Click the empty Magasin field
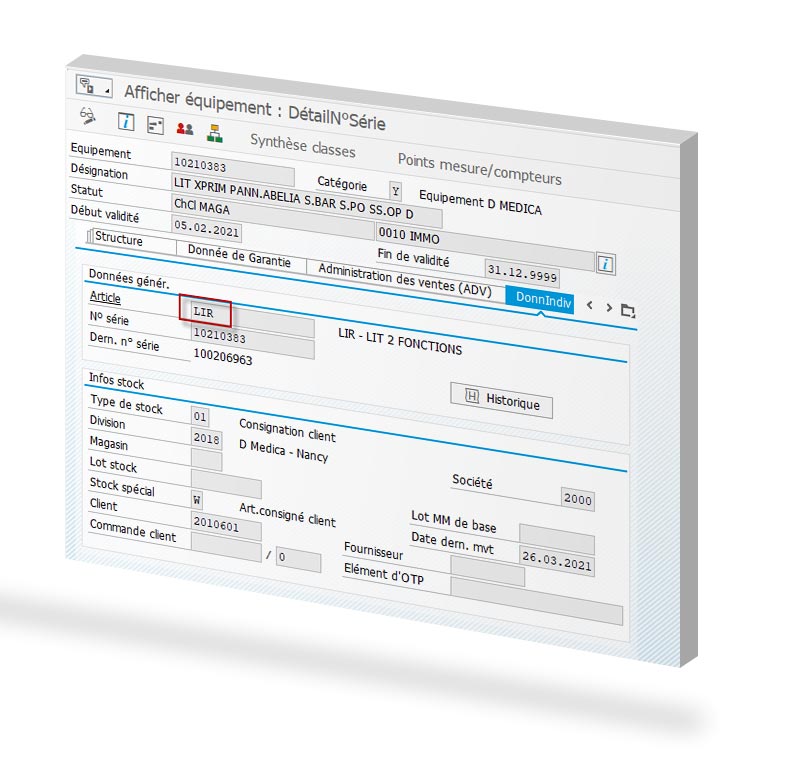Screen dimensions: 794x784 point(207,460)
